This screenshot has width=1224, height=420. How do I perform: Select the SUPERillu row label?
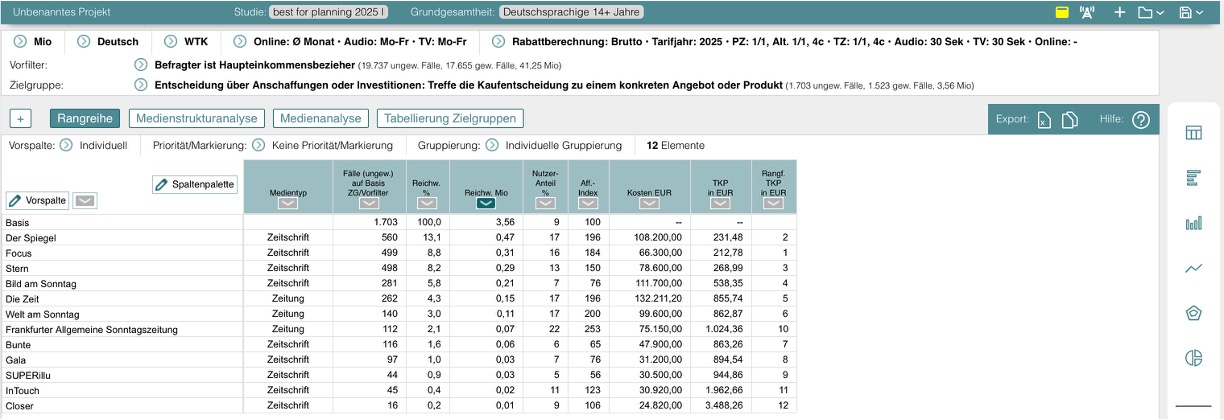point(28,375)
